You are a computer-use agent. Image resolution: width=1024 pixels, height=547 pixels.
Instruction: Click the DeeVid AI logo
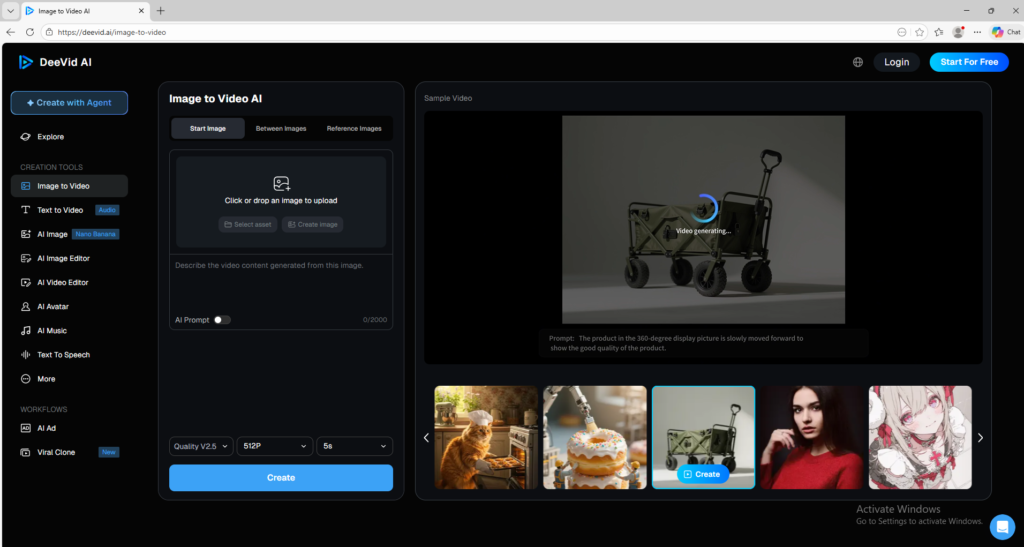(27, 62)
